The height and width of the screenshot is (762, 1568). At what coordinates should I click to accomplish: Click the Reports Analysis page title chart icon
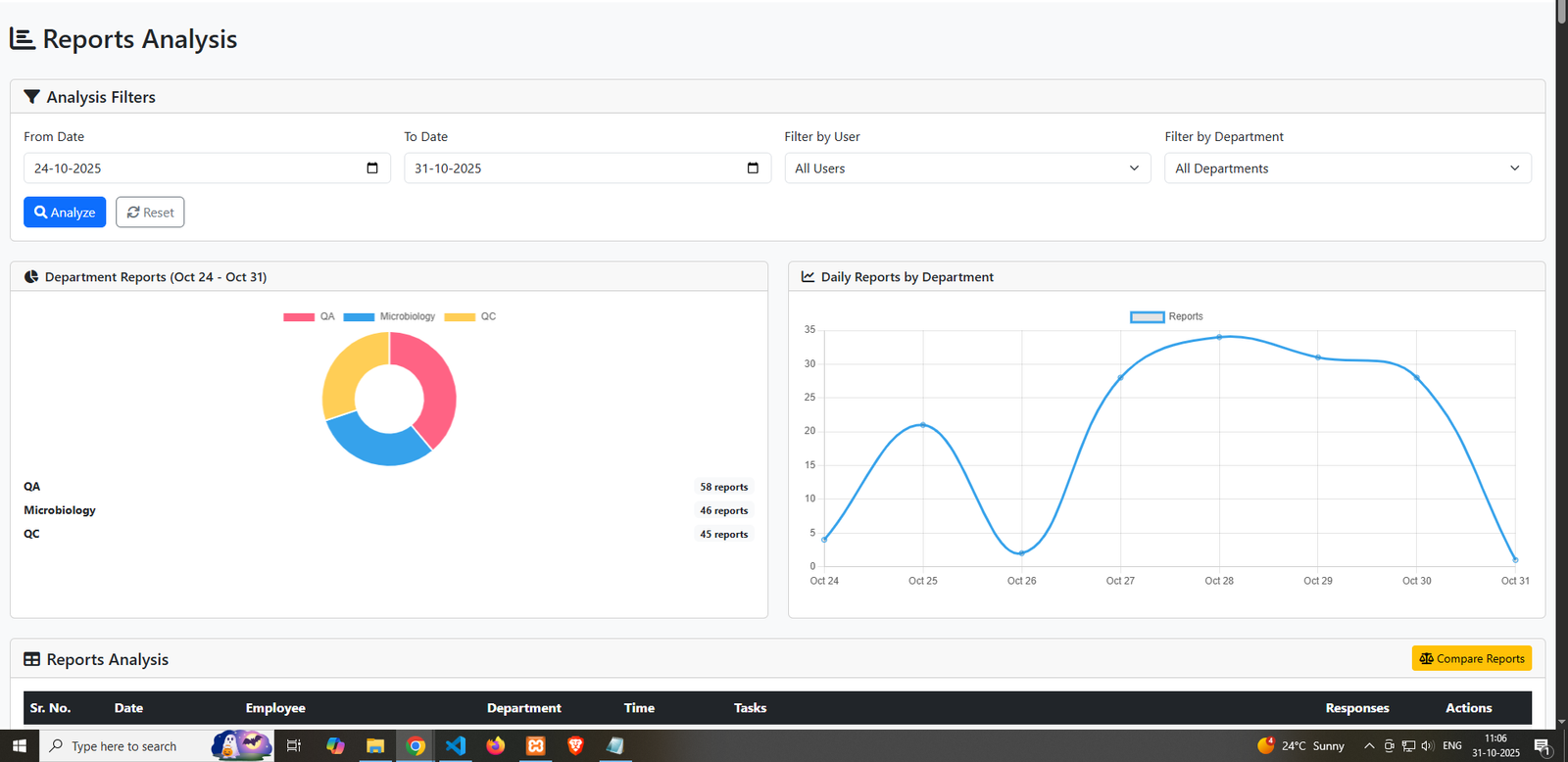23,39
